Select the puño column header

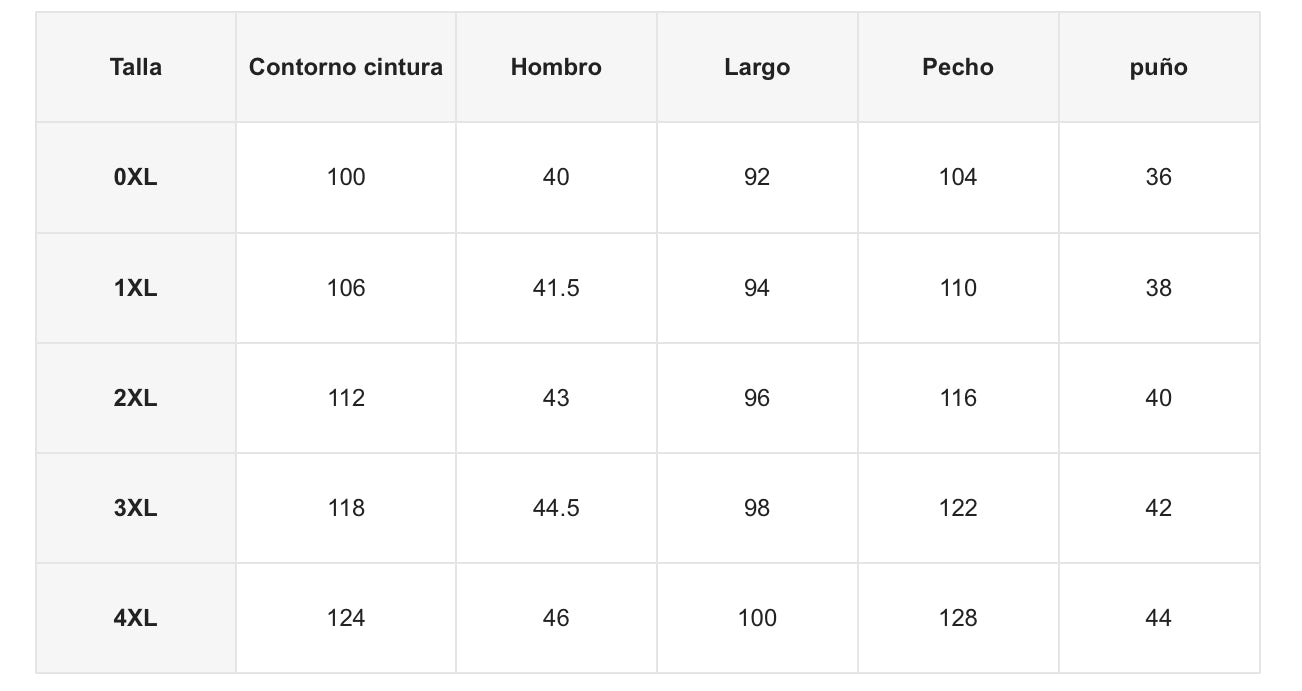click(x=1158, y=67)
